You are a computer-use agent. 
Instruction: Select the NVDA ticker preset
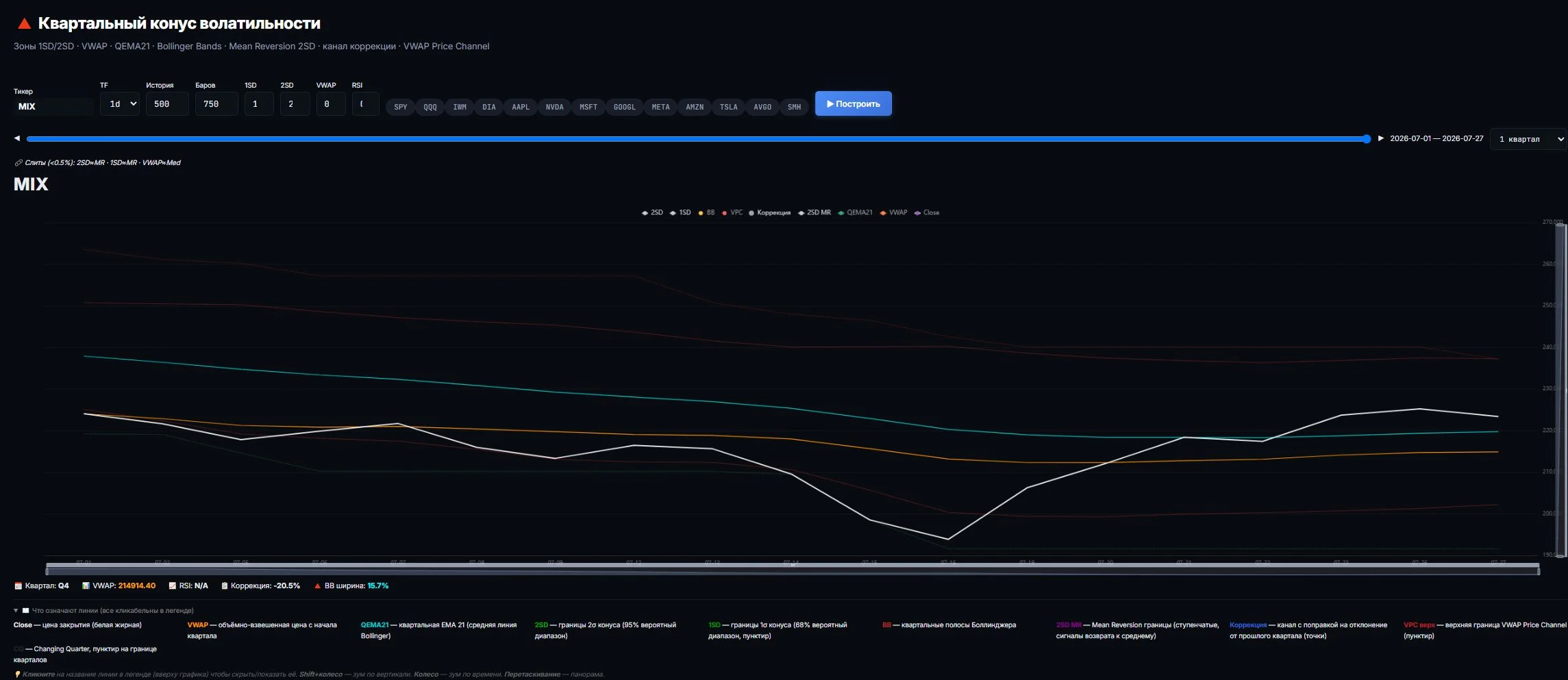pyautogui.click(x=555, y=108)
